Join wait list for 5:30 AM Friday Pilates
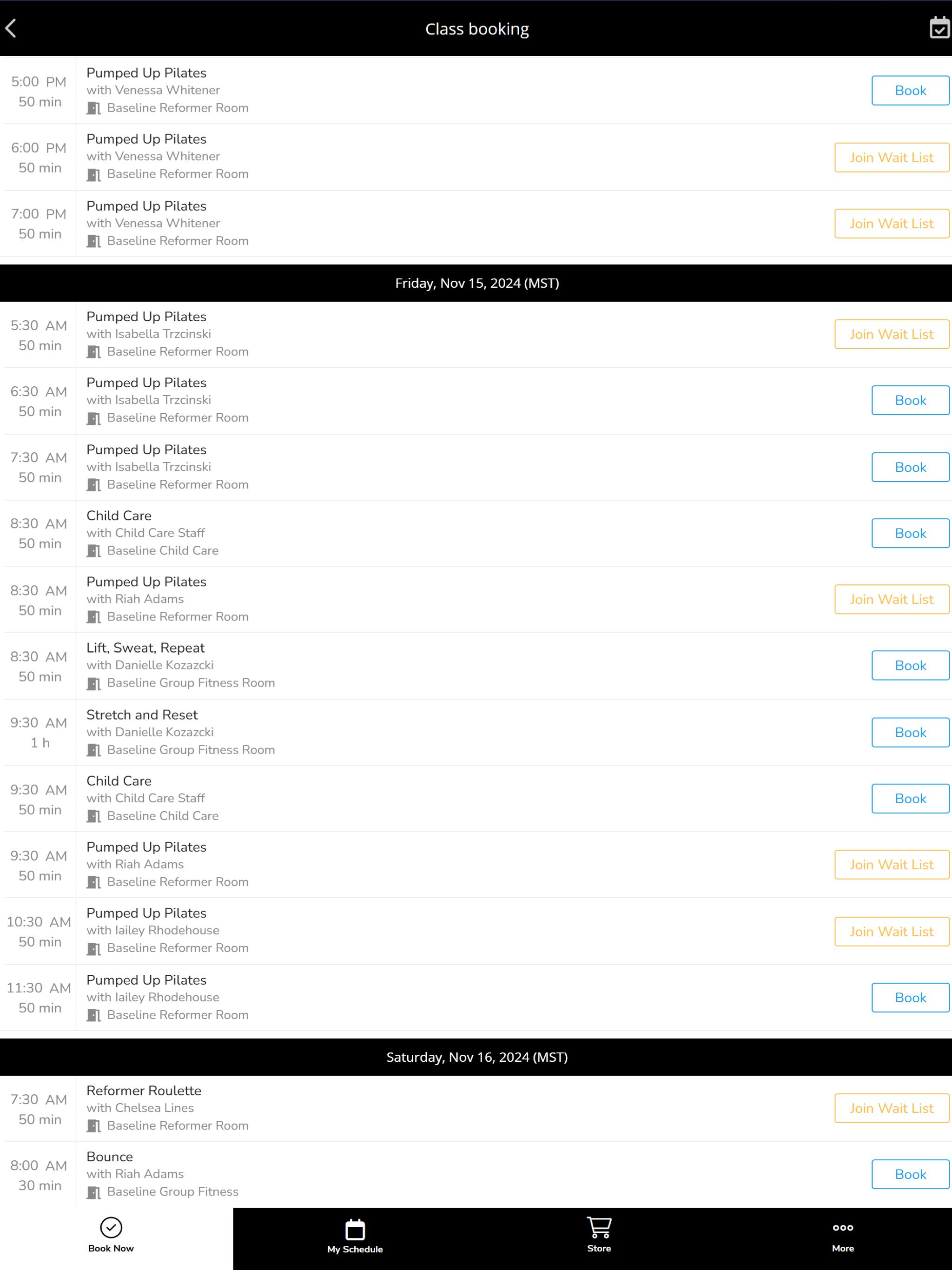This screenshot has width=952, height=1270. (x=892, y=334)
